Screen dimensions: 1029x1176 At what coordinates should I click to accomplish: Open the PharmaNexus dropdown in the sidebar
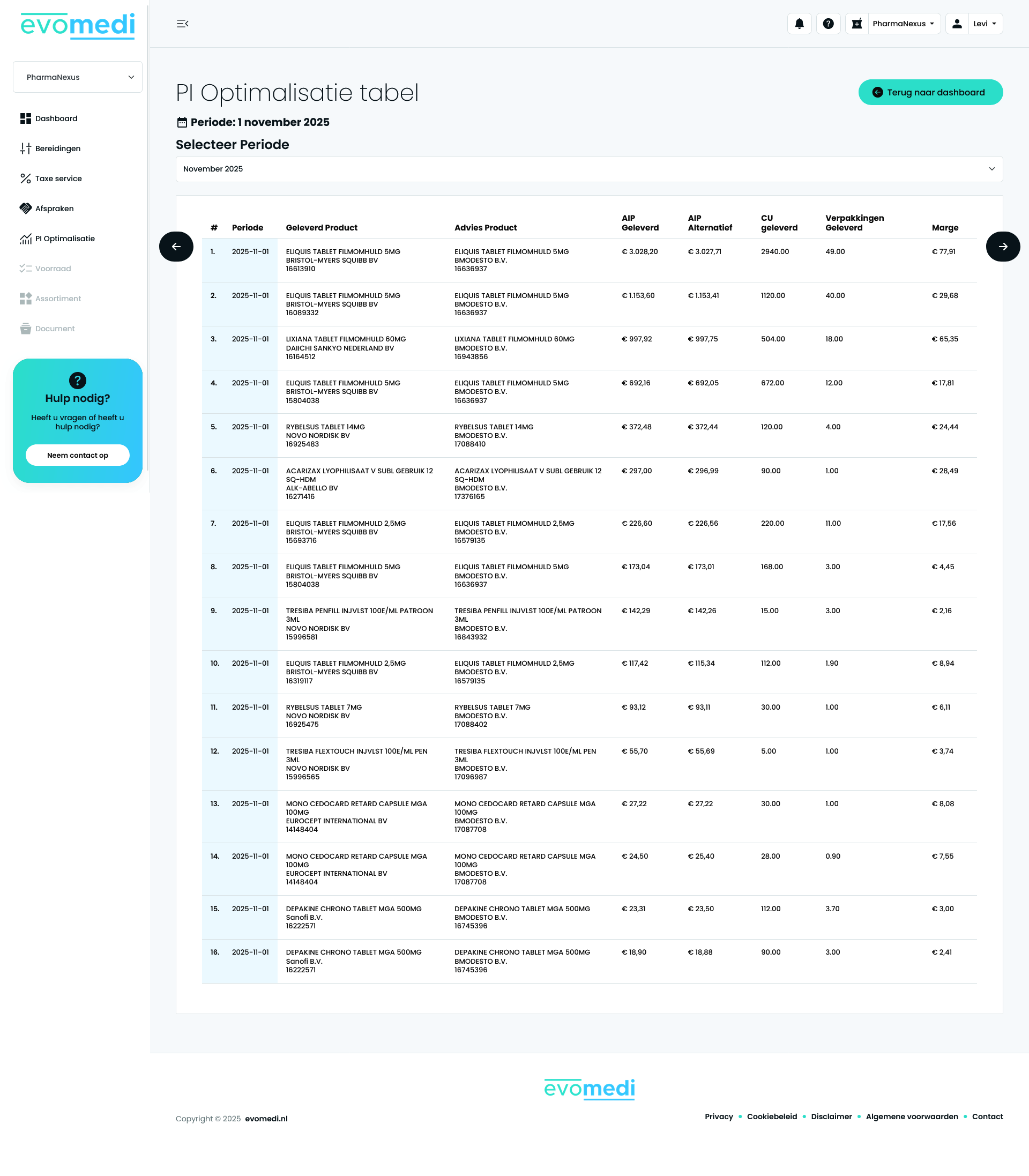pyautogui.click(x=78, y=77)
